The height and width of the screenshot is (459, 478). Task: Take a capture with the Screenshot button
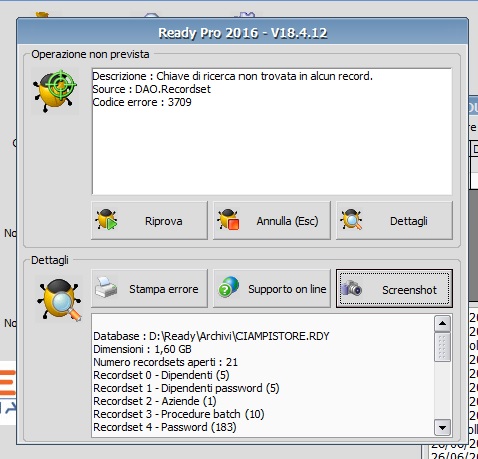coord(394,289)
